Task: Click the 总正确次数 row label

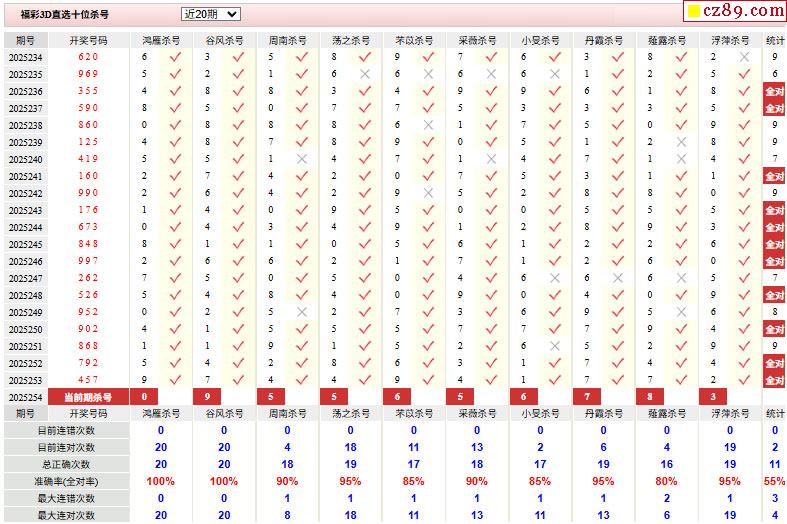Action: (66, 465)
